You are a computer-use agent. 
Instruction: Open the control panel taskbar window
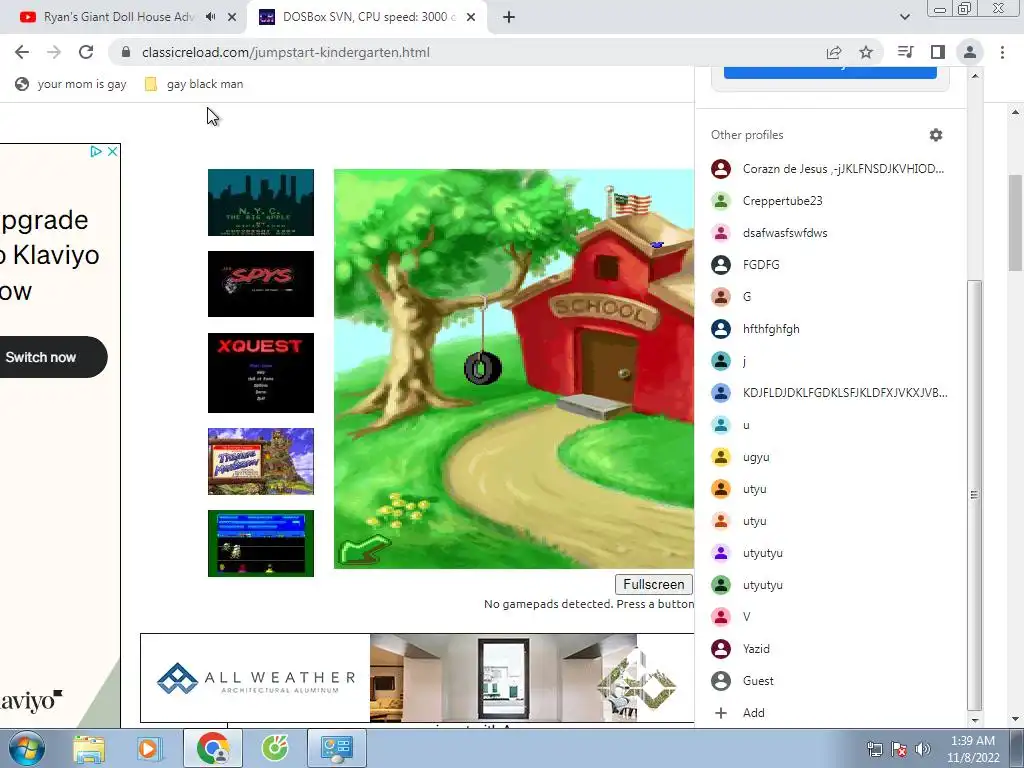[337, 748]
